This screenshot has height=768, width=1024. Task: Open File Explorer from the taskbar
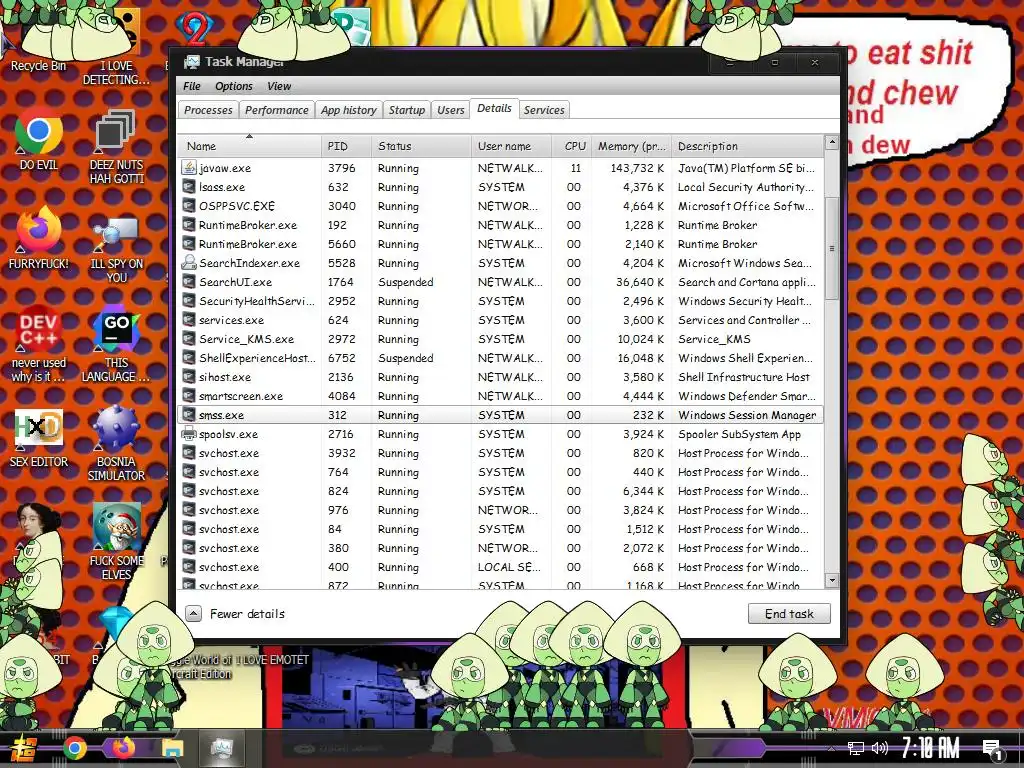(x=172, y=748)
